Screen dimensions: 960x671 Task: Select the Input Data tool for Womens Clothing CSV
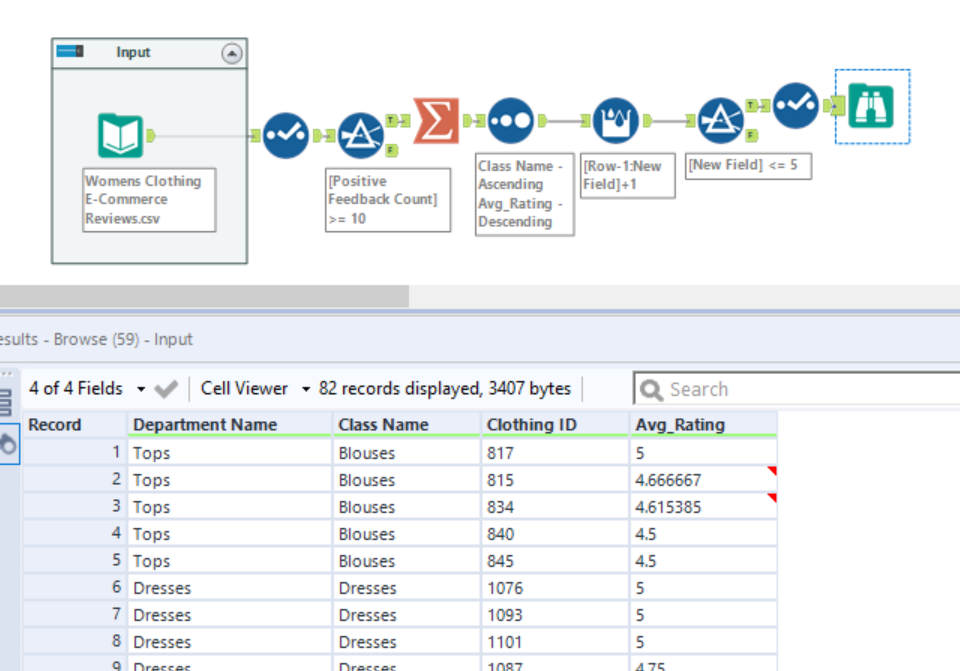click(x=120, y=136)
